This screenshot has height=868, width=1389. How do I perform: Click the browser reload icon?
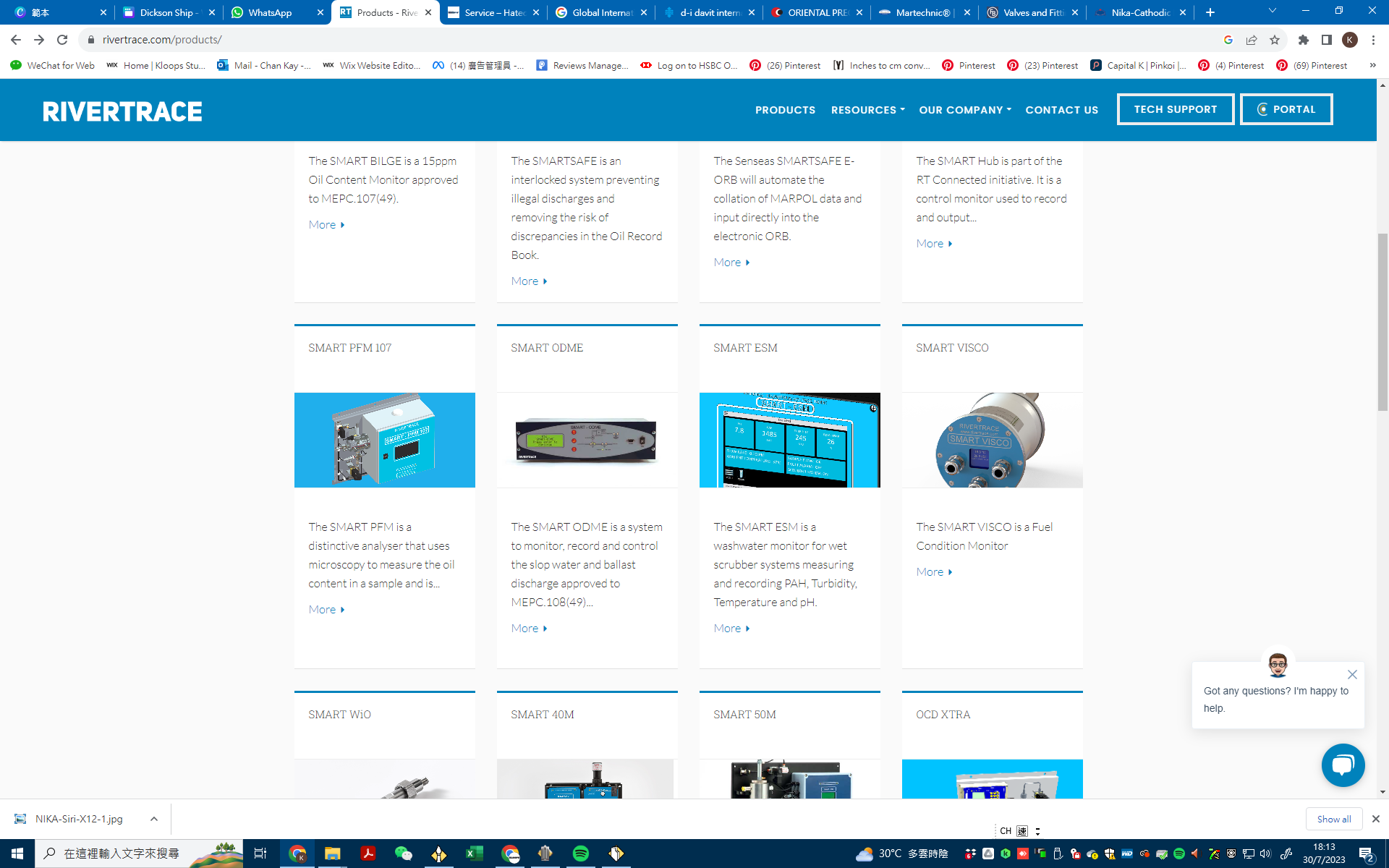62,40
